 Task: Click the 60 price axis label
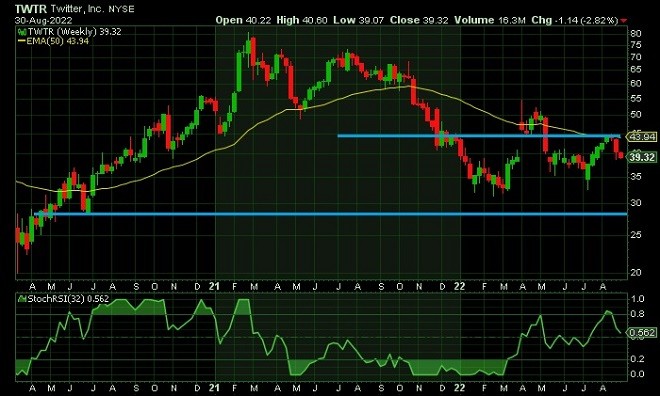point(636,83)
